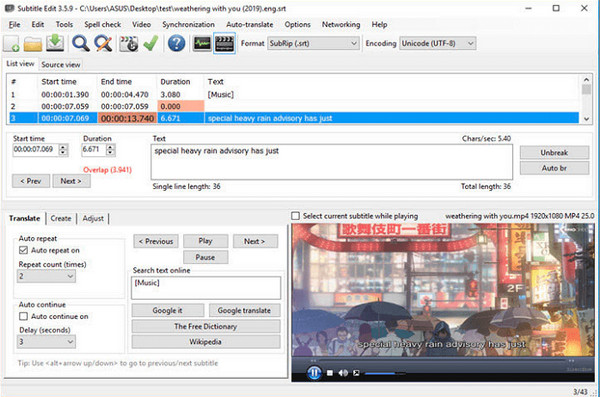This screenshot has width=600, height=397.
Task: Open the Repeat count dropdown
Action: (x=46, y=276)
